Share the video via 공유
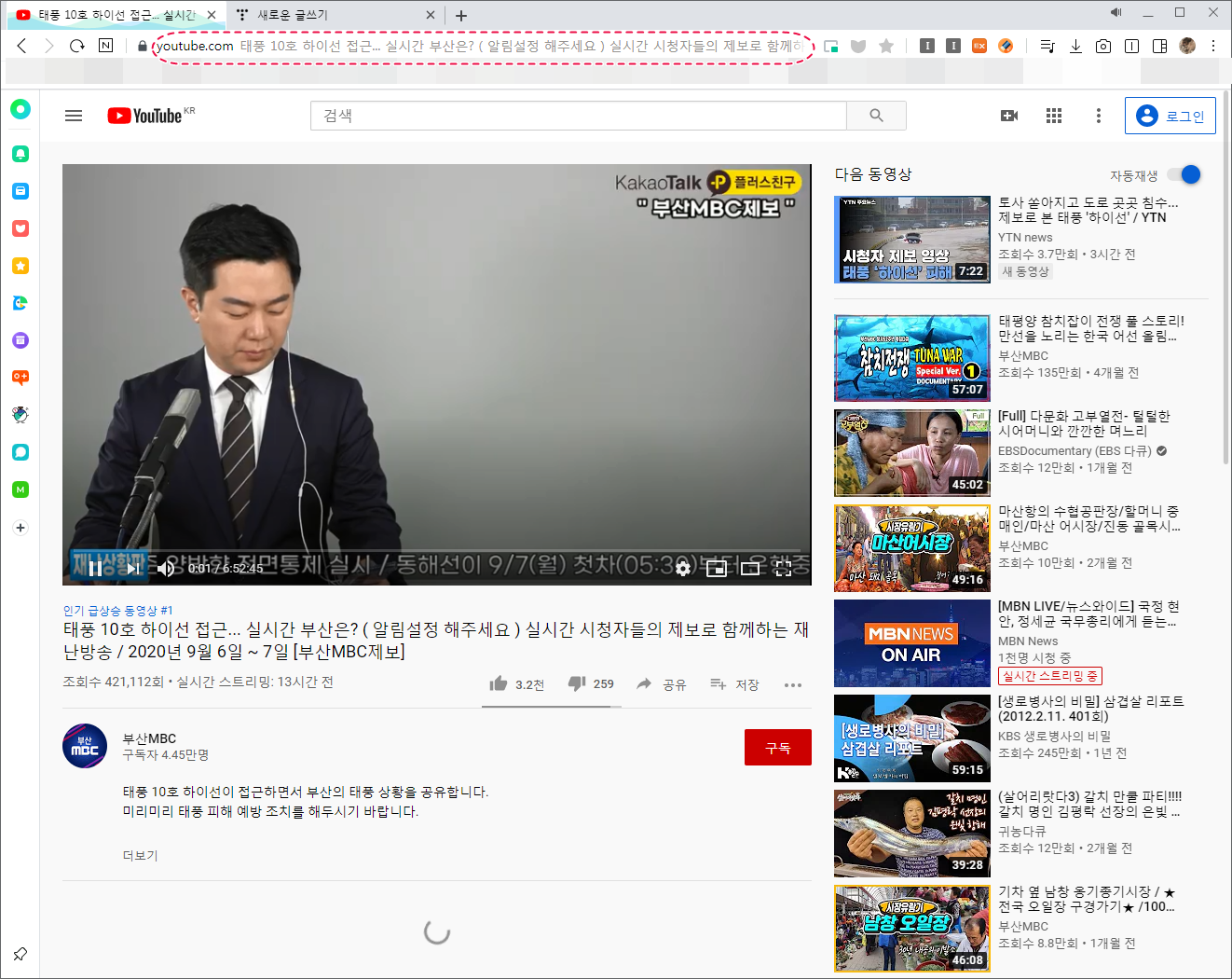This screenshot has width=1232, height=979. point(661,684)
